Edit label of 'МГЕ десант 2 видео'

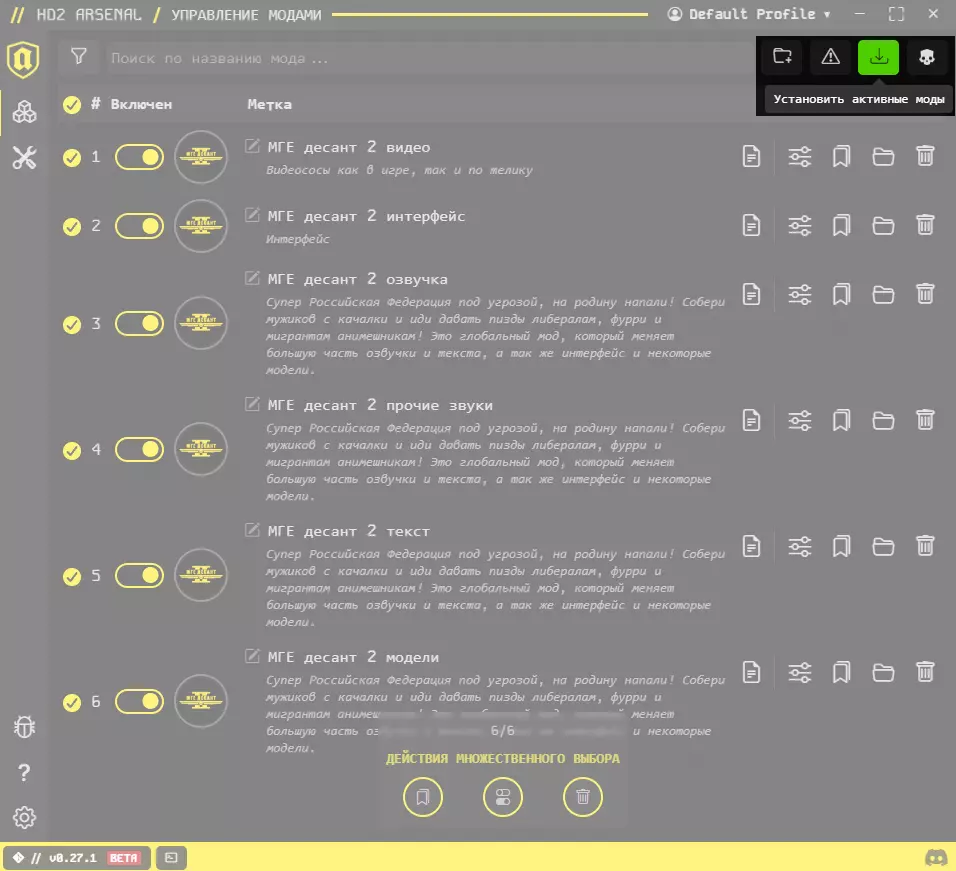[x=252, y=146]
